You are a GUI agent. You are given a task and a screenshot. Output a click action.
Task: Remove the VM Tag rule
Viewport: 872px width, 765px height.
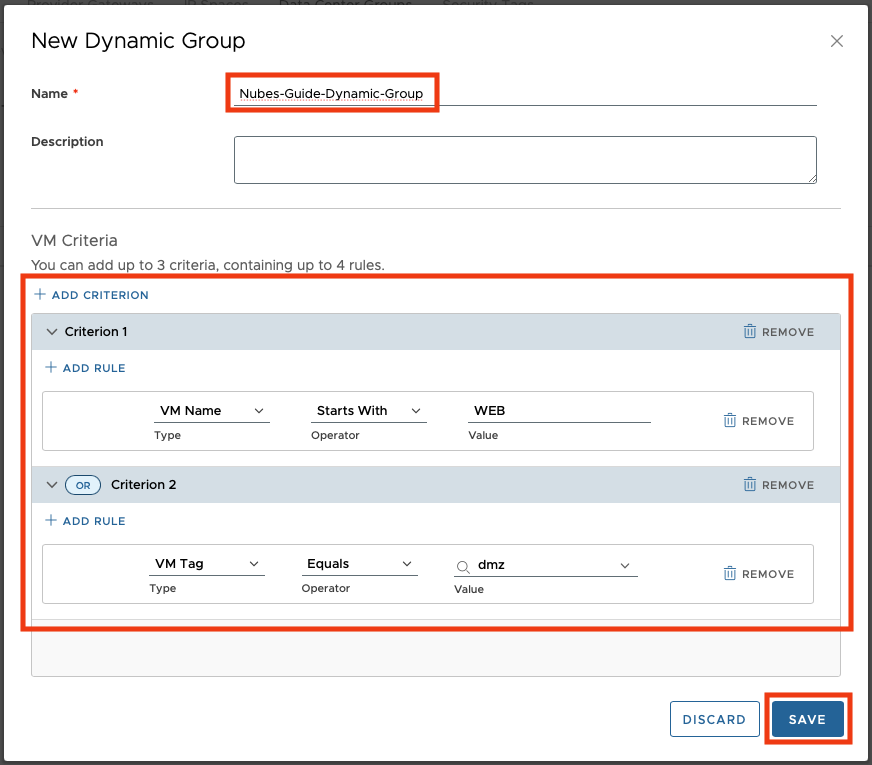(x=759, y=574)
